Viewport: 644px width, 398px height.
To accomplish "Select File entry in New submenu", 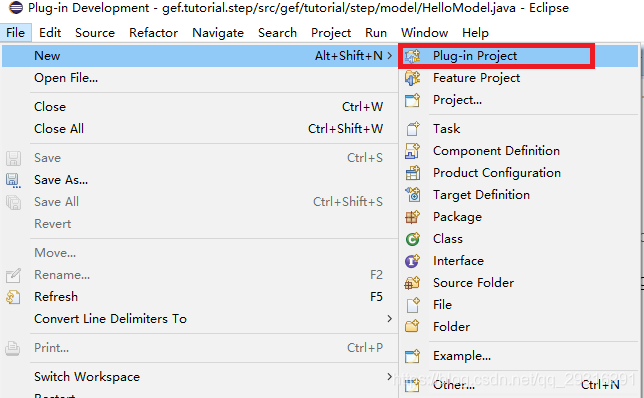I will click(x=519, y=305).
